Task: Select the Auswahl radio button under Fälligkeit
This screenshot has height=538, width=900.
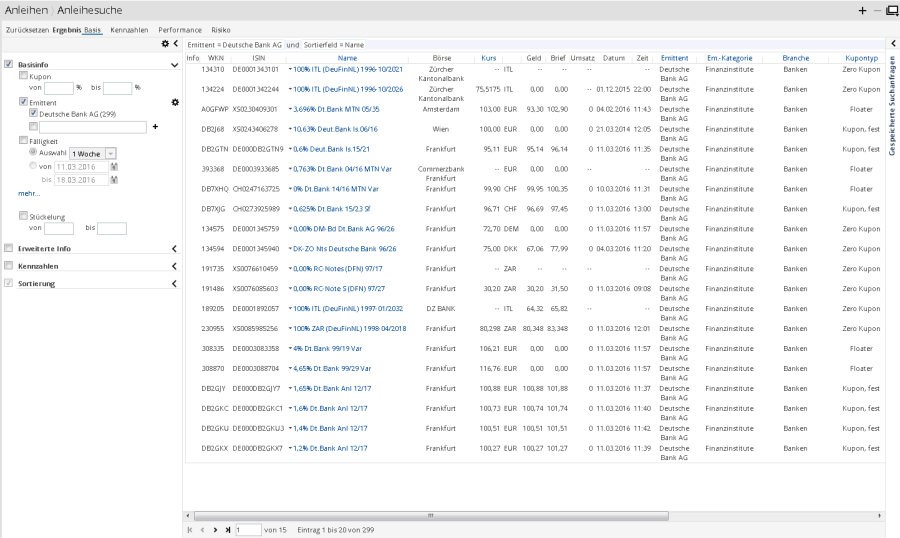Action: point(33,153)
